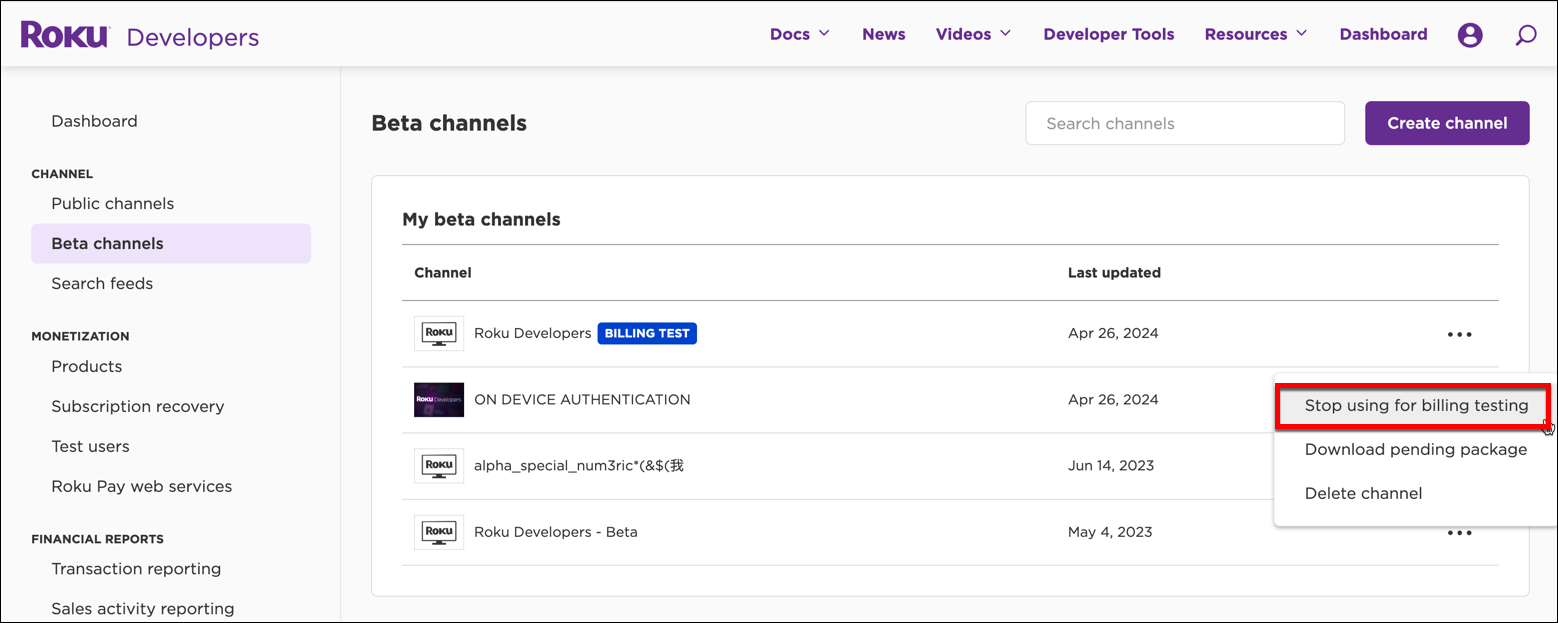The image size is (1558, 623).
Task: Go to Public channels
Action: [112, 203]
